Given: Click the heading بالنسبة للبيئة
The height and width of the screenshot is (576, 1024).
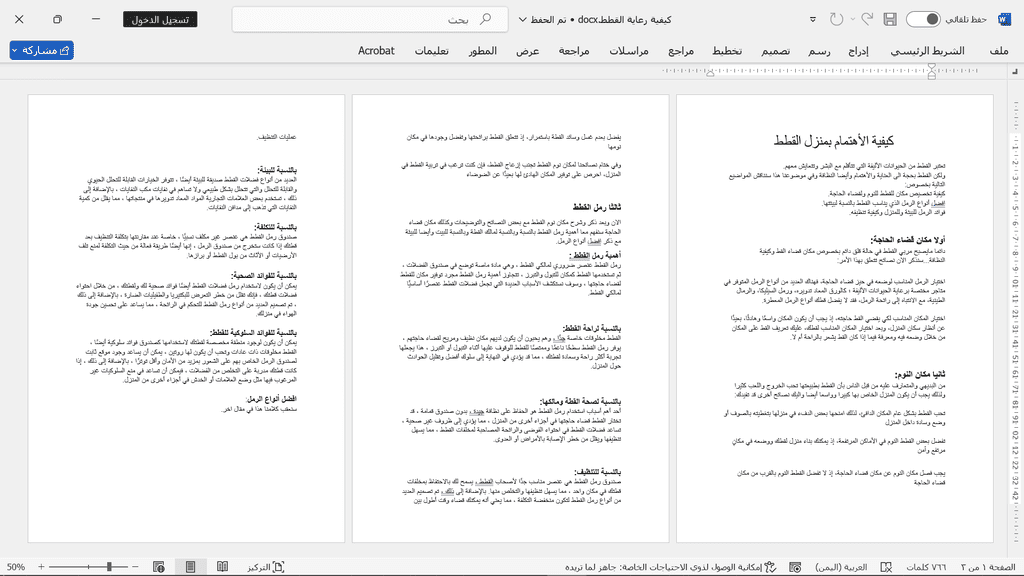Looking at the screenshot, I should [x=278, y=169].
